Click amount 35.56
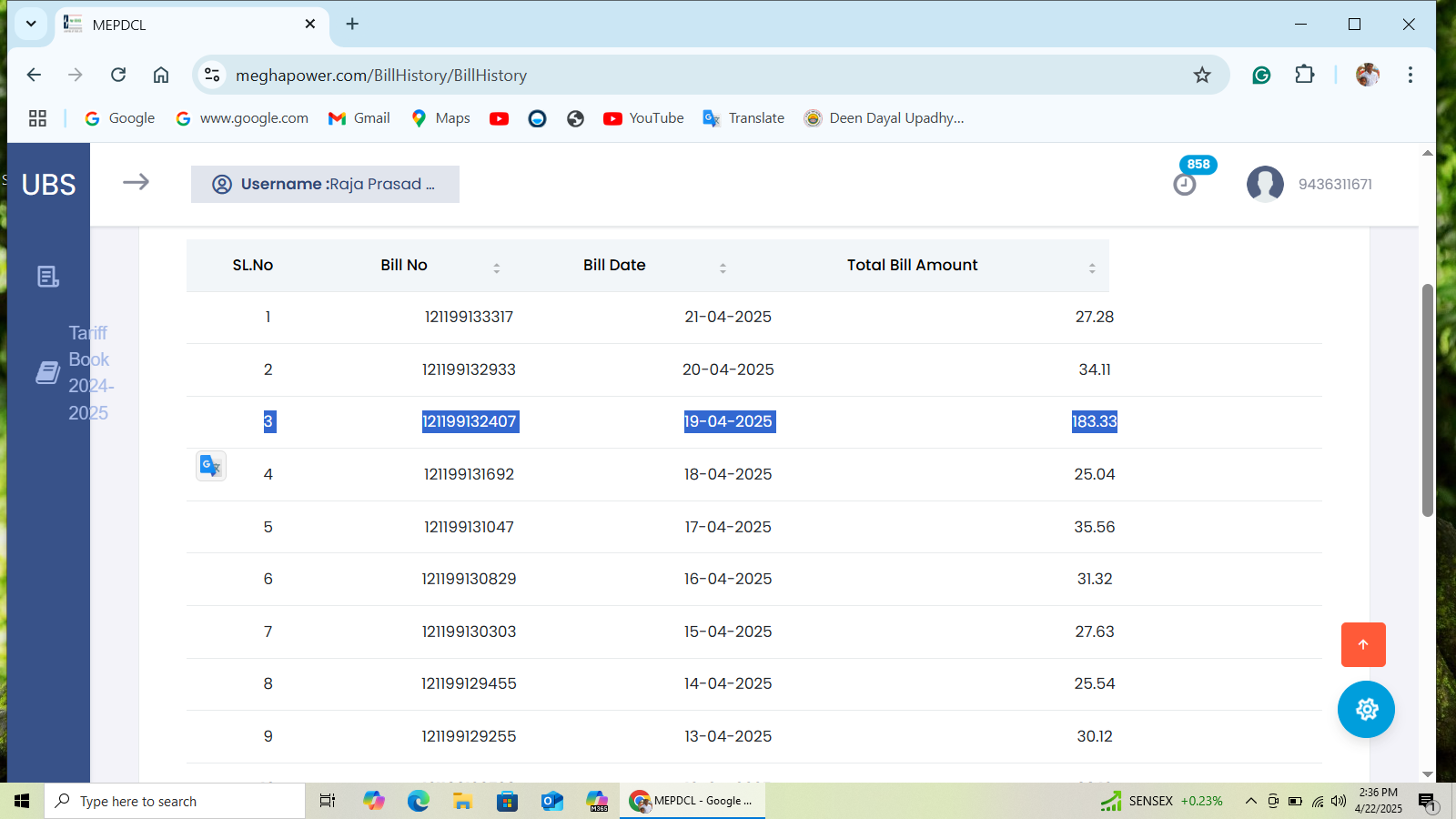The image size is (1456, 819). [x=1094, y=527]
